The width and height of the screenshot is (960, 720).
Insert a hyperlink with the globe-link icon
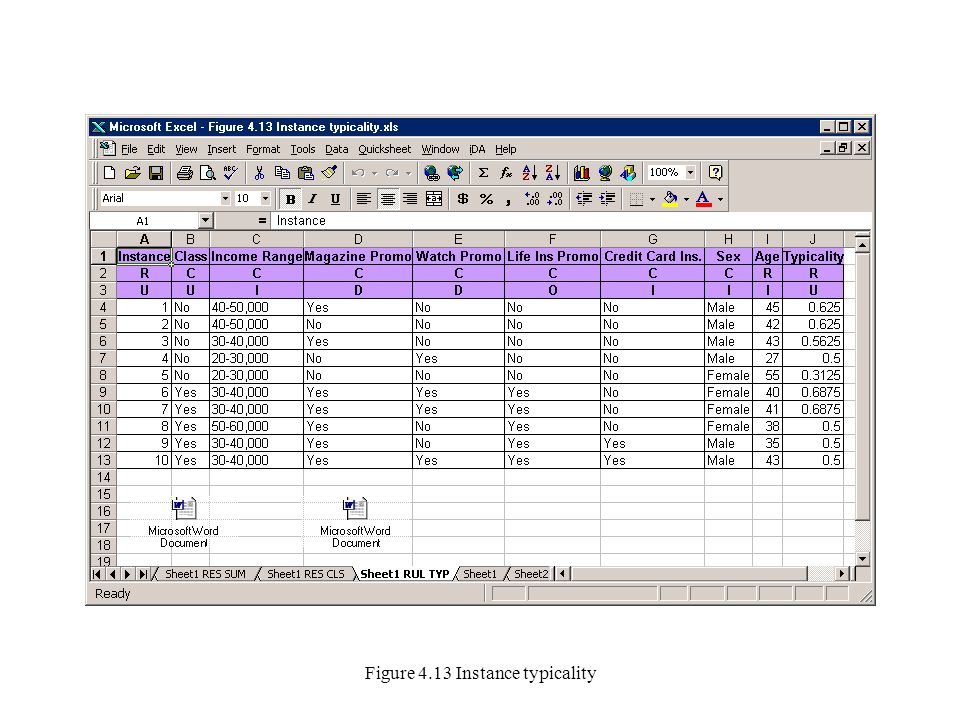pos(432,173)
